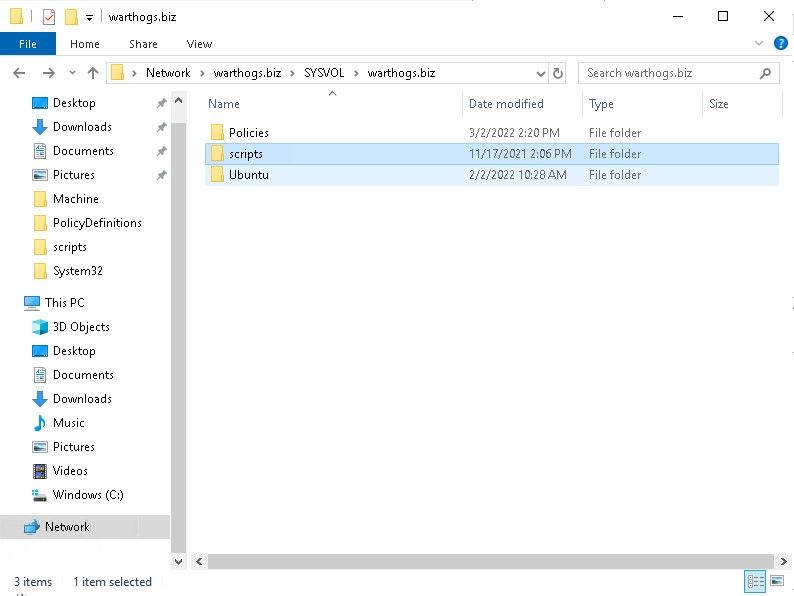Sort by the Type column header
The height and width of the screenshot is (596, 794).
(x=601, y=104)
